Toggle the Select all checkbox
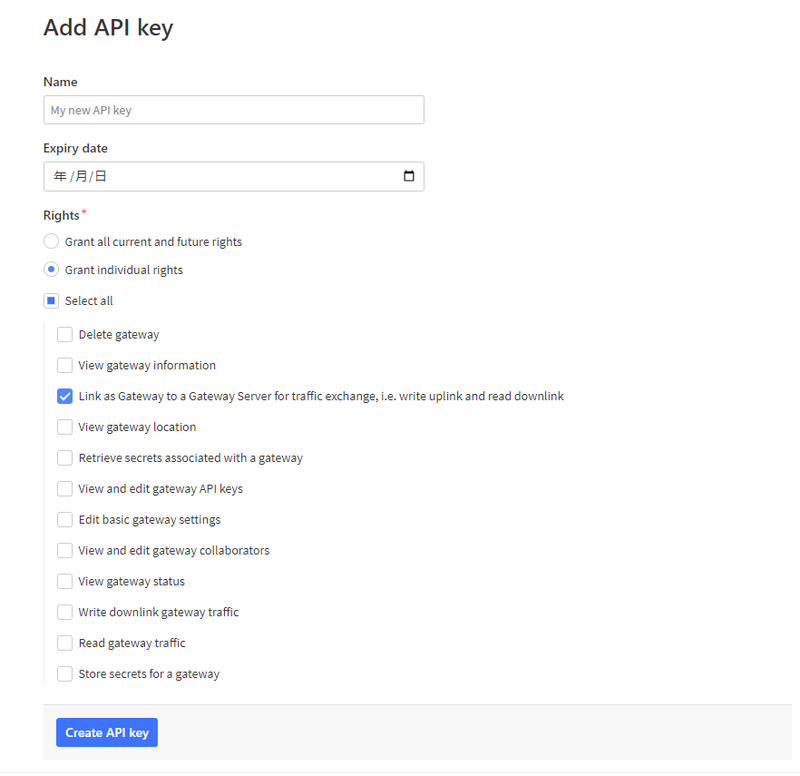This screenshot has width=800, height=776. click(x=52, y=301)
